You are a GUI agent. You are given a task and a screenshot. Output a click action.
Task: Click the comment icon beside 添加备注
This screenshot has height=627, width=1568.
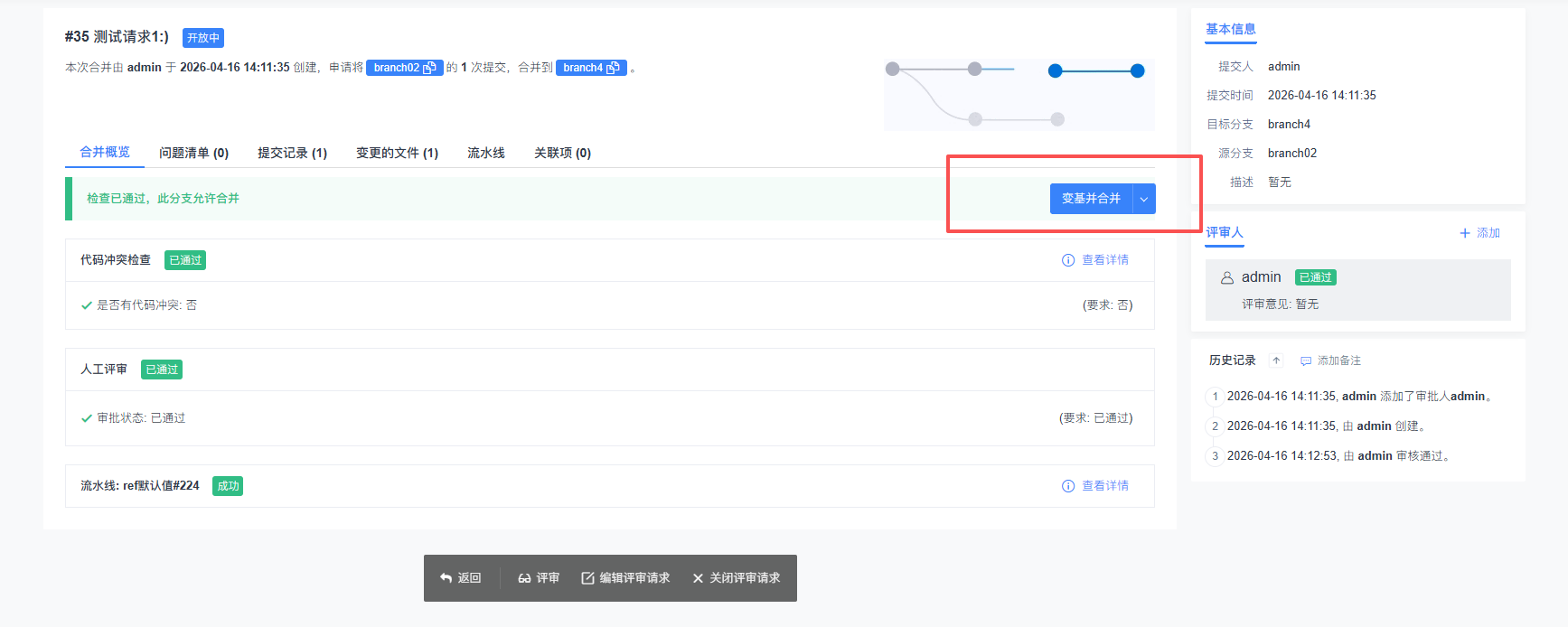[x=1306, y=361]
